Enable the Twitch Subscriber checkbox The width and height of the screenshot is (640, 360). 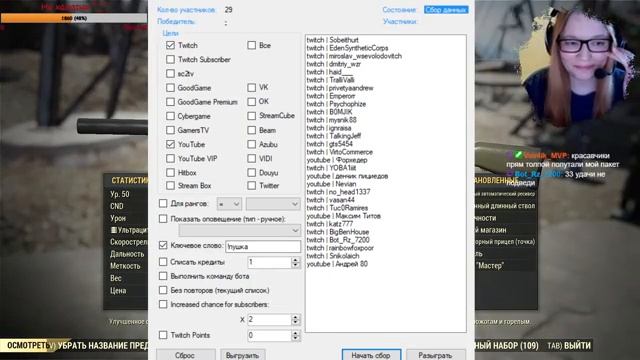(x=170, y=60)
